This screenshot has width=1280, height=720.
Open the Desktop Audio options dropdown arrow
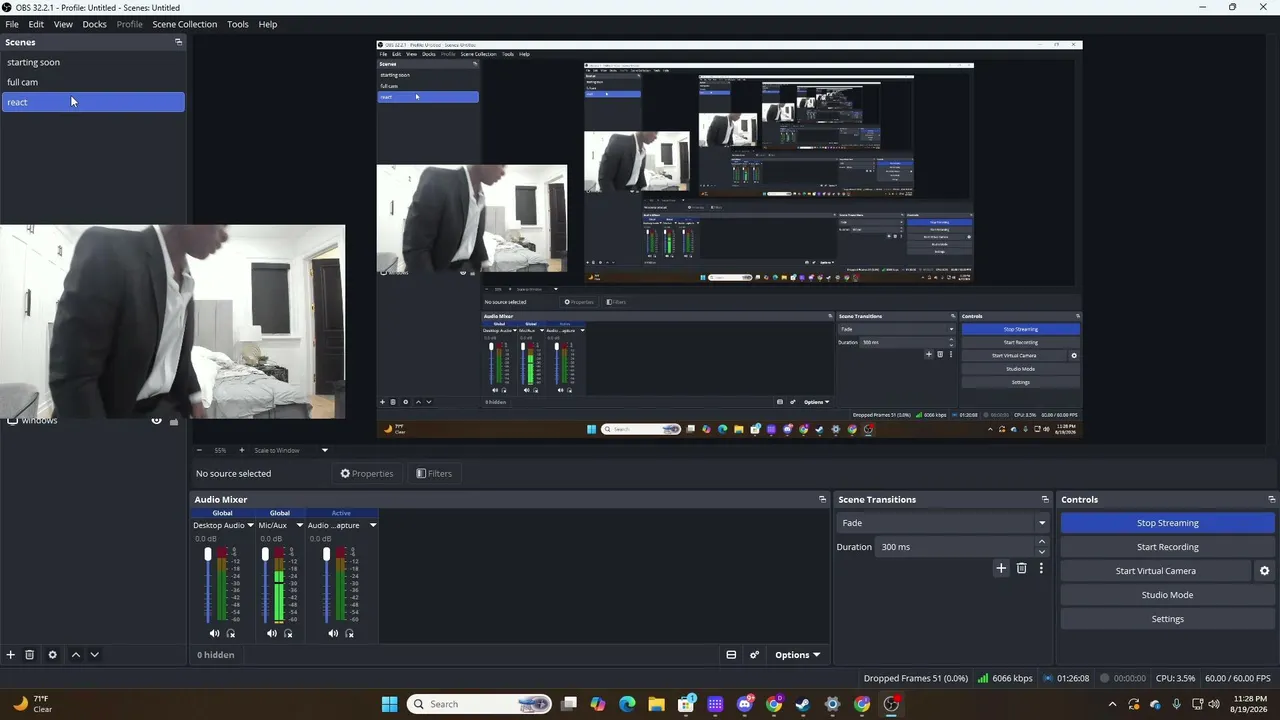(x=250, y=525)
